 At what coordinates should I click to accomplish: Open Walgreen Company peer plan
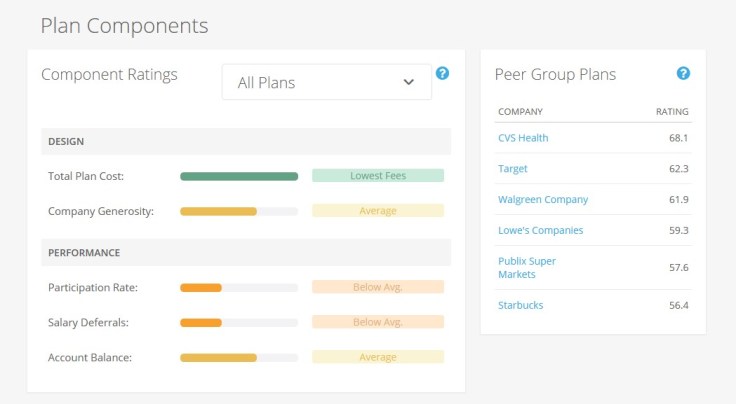click(543, 200)
